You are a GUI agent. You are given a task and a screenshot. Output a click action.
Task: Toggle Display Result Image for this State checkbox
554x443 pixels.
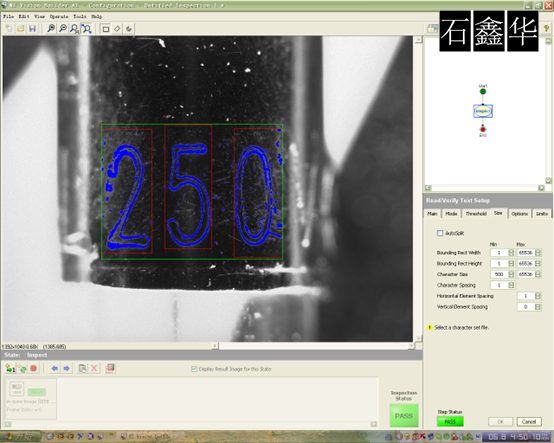pyautogui.click(x=194, y=369)
